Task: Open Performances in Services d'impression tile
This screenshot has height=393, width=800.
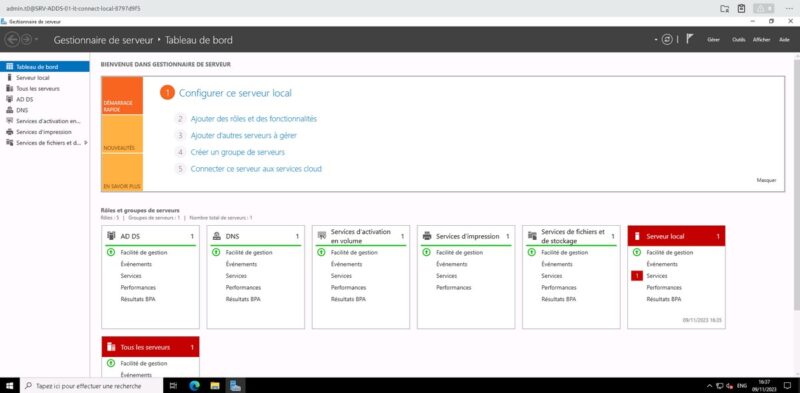Action: click(454, 287)
